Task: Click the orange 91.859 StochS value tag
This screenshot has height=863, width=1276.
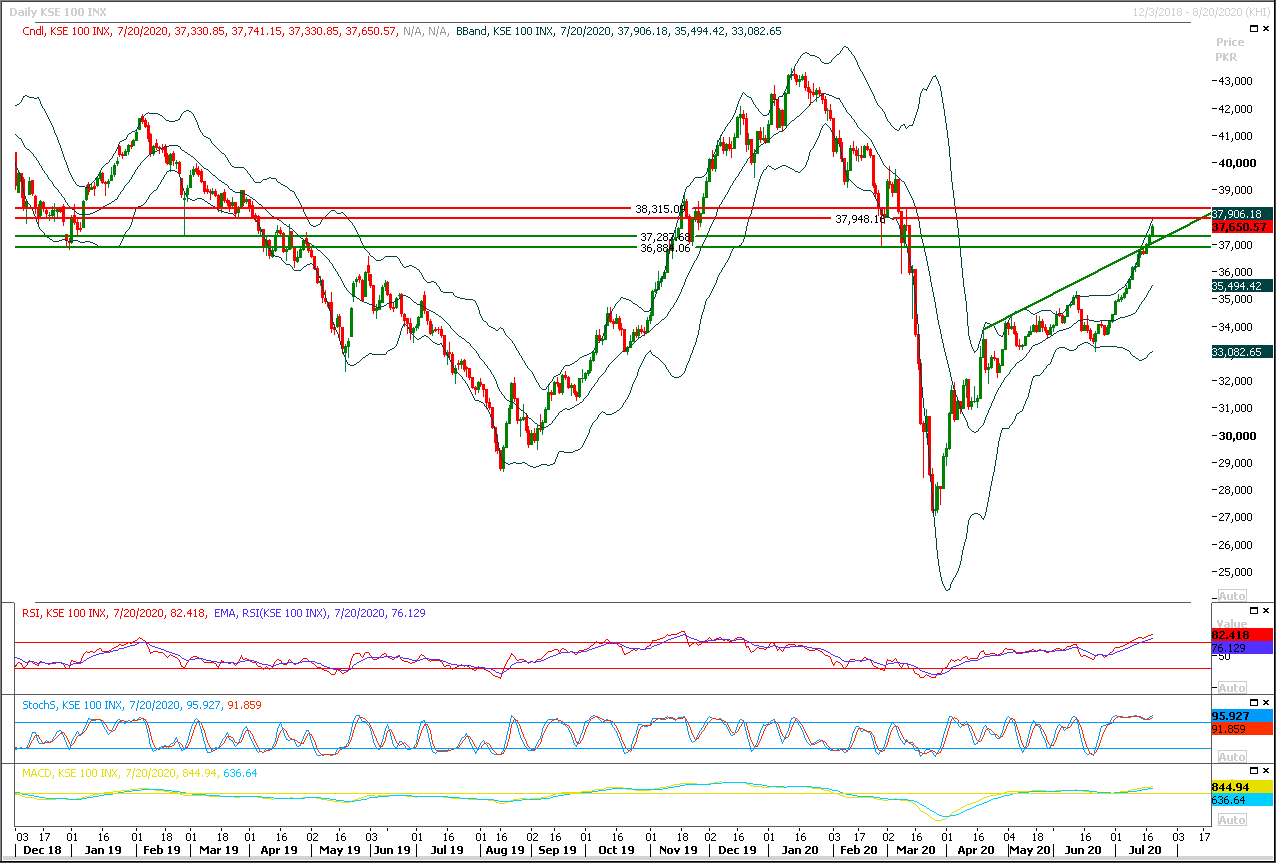Action: tap(1241, 729)
